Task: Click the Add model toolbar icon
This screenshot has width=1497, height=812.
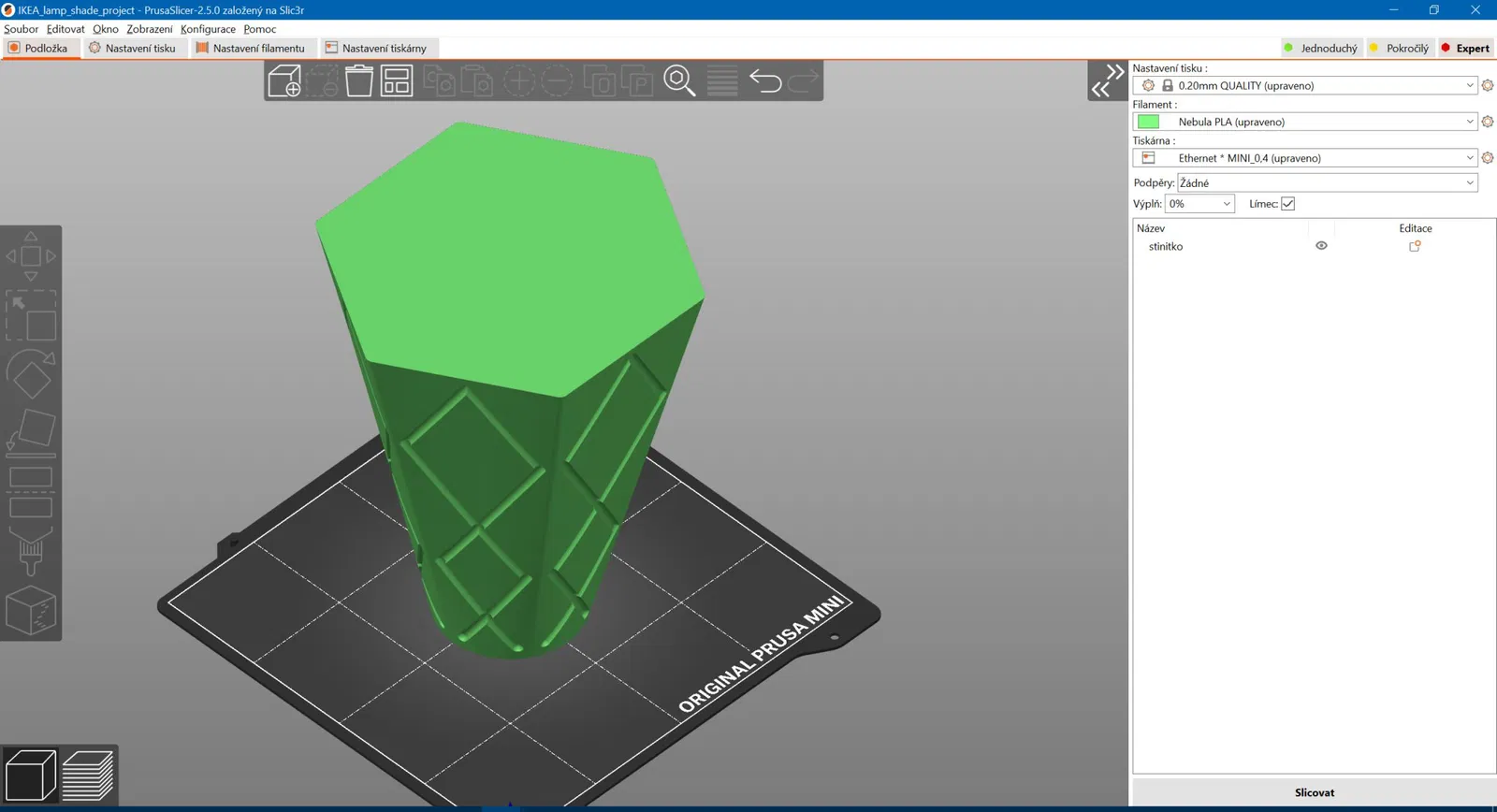Action: pos(284,81)
